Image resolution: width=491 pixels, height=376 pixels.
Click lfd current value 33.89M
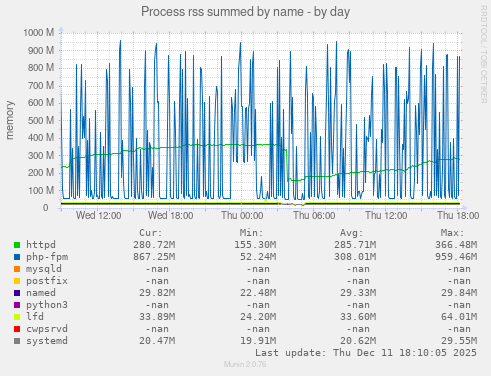coord(157,317)
